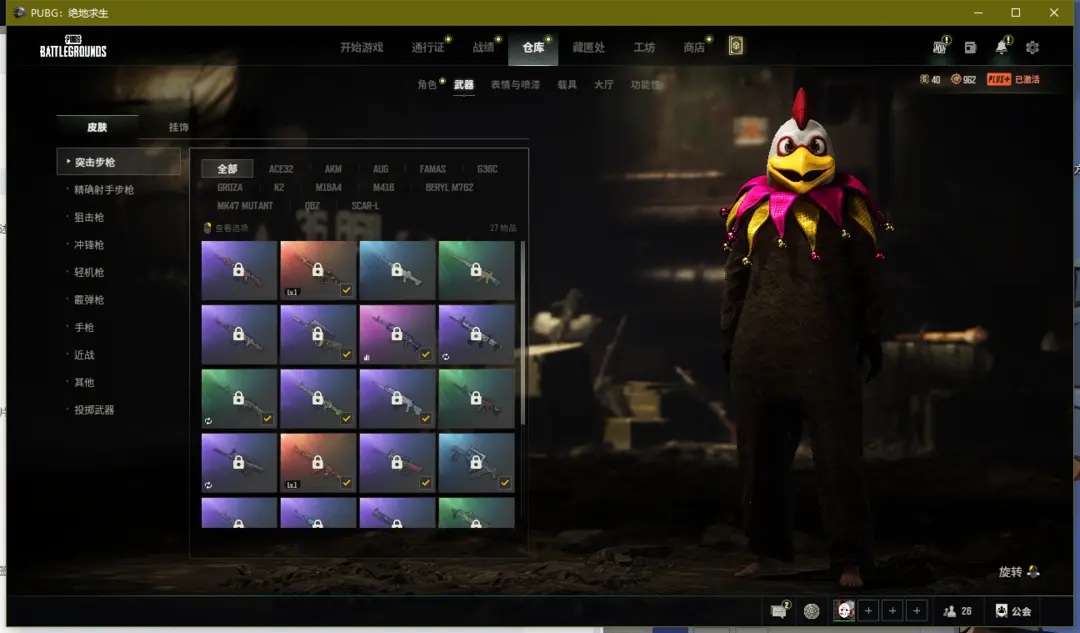Click the 旋转 mouse rotate icon

[1033, 571]
